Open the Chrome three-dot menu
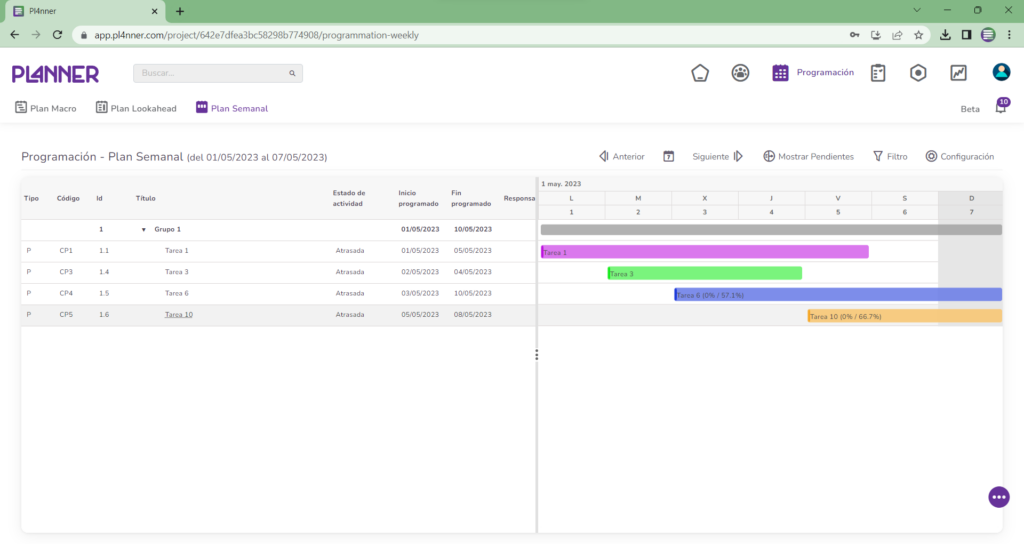The image size is (1024, 544). tap(1010, 35)
